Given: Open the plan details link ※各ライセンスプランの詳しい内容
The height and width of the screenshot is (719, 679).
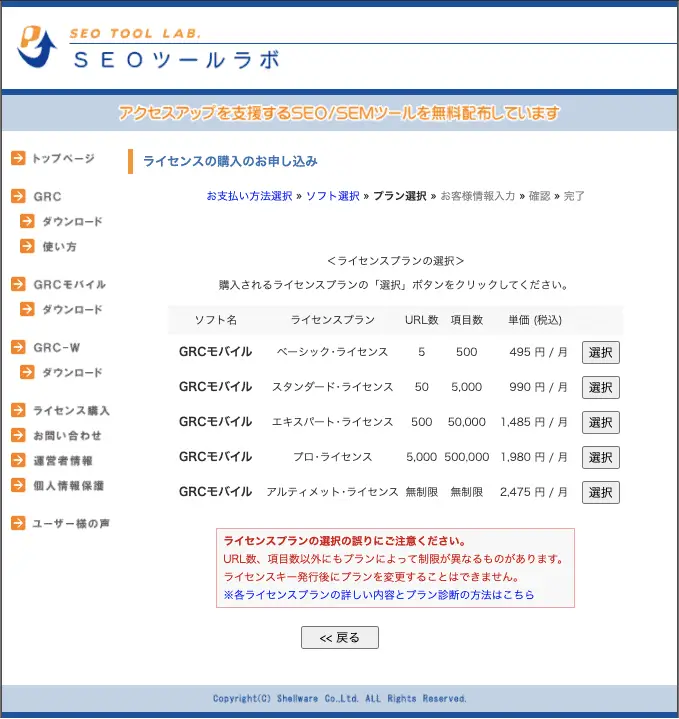Looking at the screenshot, I should pyautogui.click(x=379, y=595).
